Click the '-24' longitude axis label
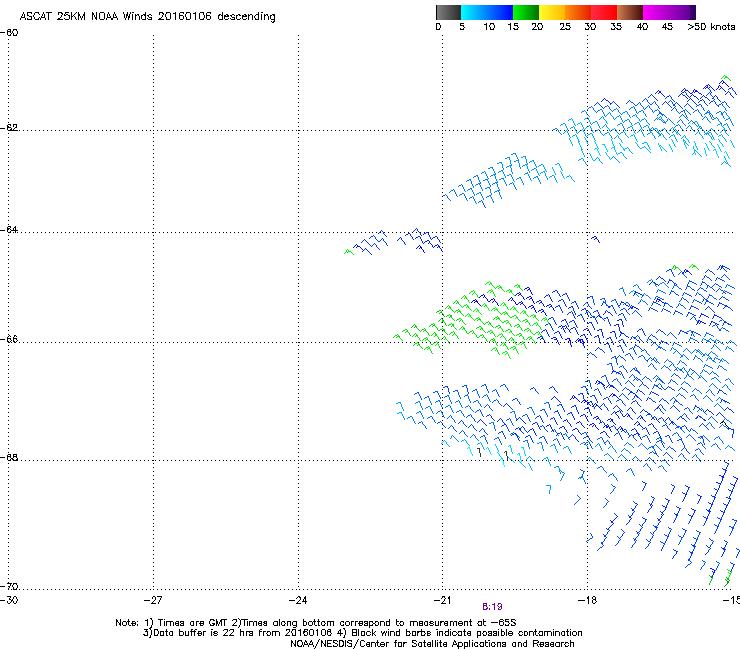The image size is (740, 650). [298, 600]
